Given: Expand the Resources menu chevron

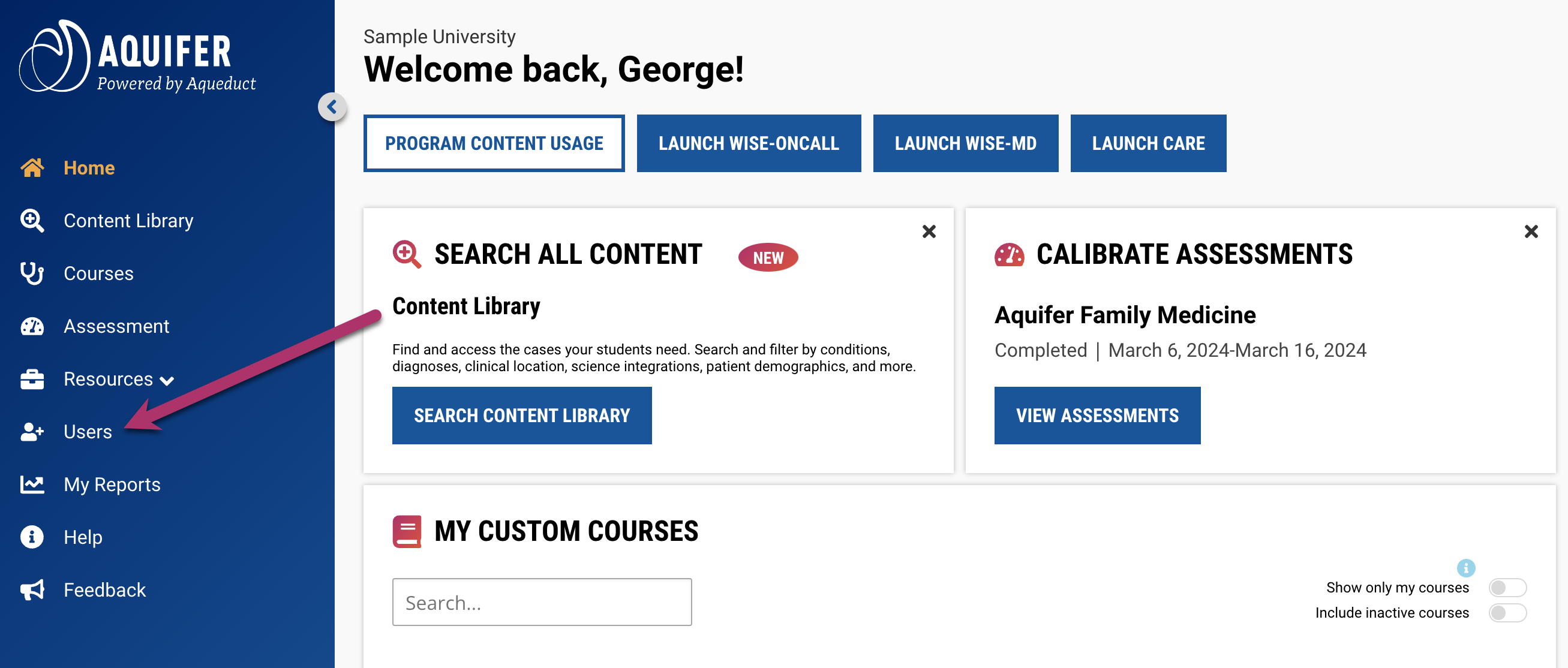Looking at the screenshot, I should pyautogui.click(x=167, y=381).
